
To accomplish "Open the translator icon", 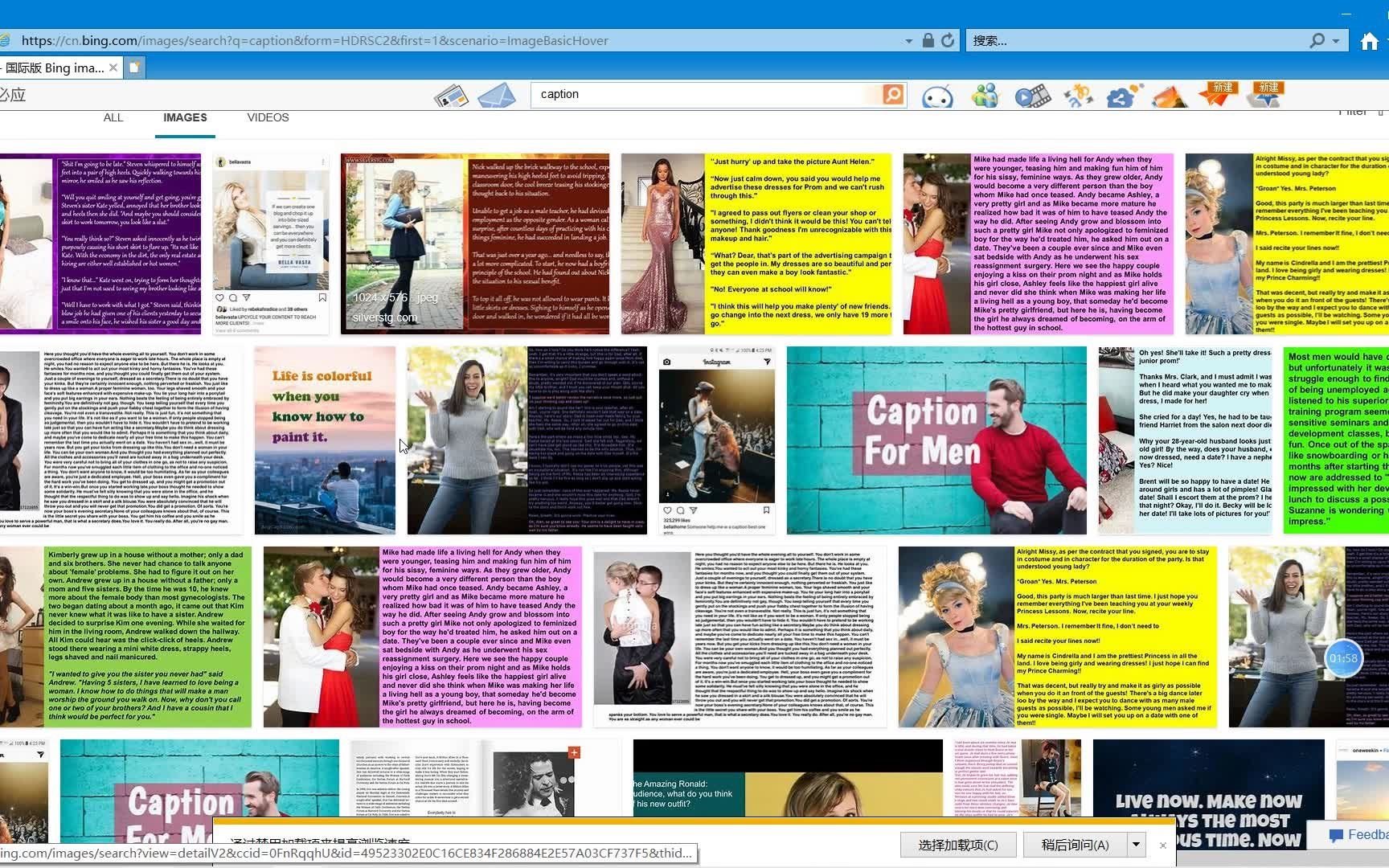I will click(x=1078, y=96).
